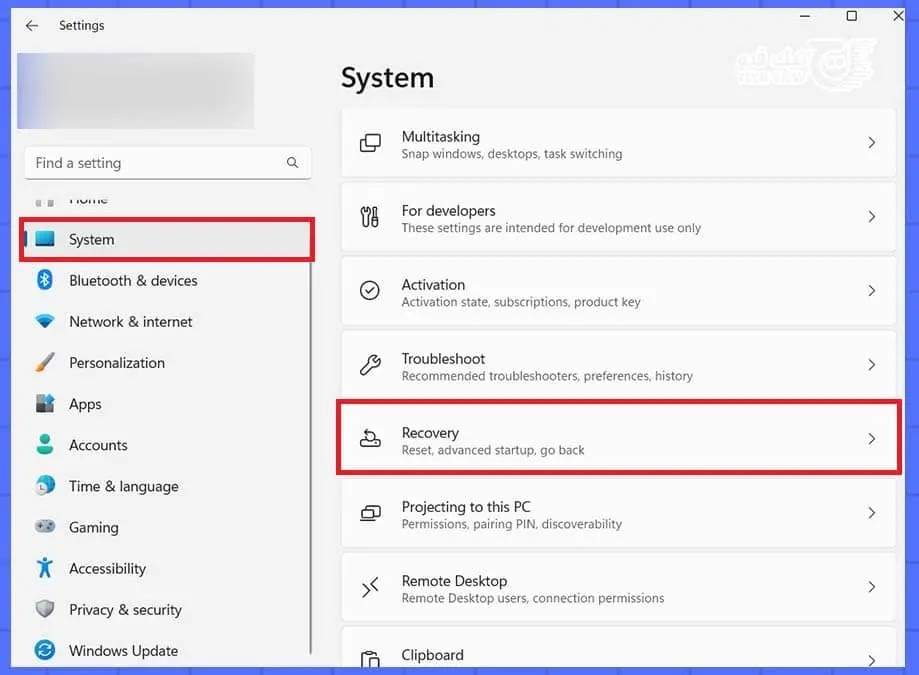
Task: Click the Clipboard icon
Action: tap(370, 659)
